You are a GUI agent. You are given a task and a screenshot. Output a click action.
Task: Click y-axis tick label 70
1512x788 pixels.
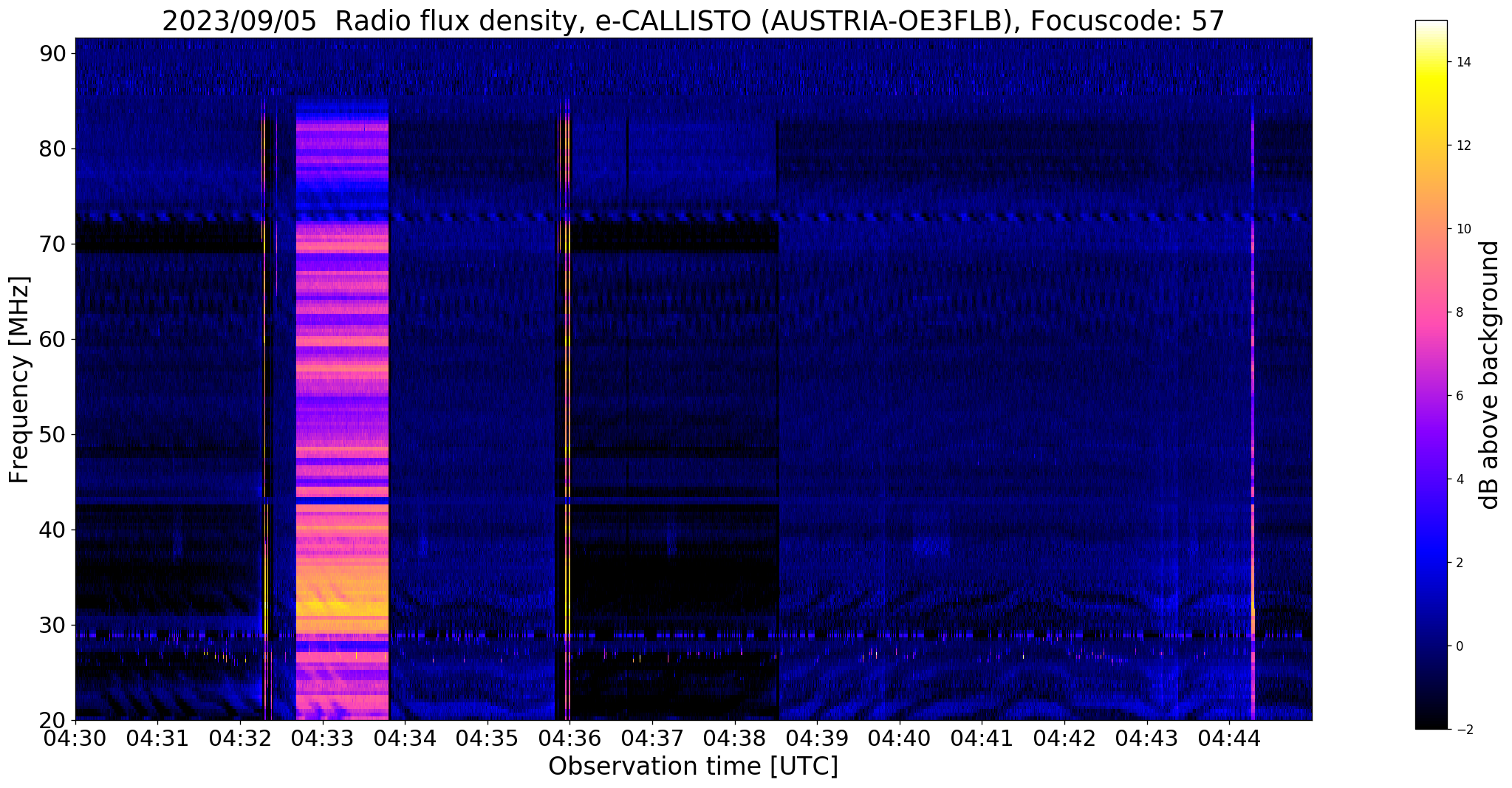(52, 244)
